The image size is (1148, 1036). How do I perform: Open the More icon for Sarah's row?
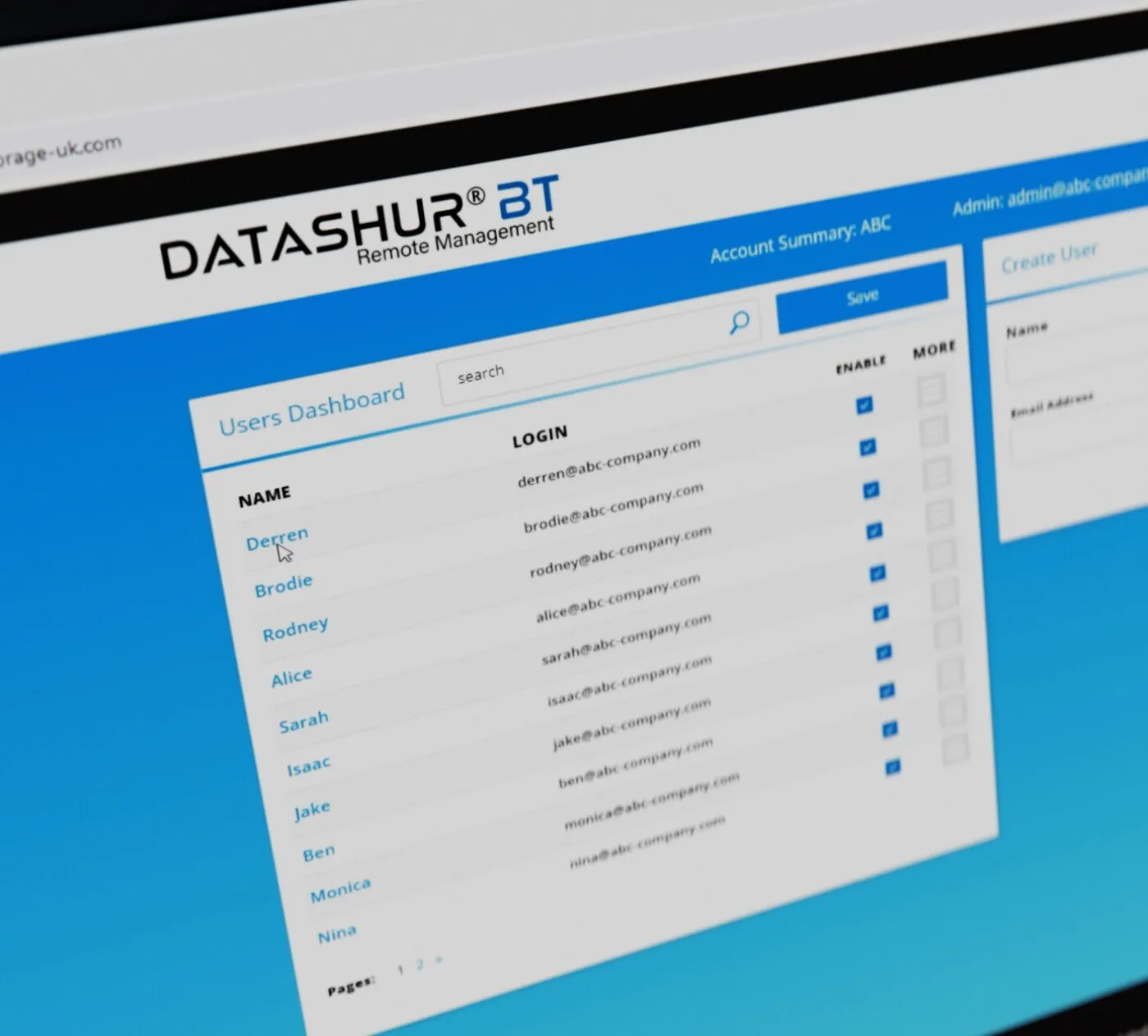click(x=943, y=555)
